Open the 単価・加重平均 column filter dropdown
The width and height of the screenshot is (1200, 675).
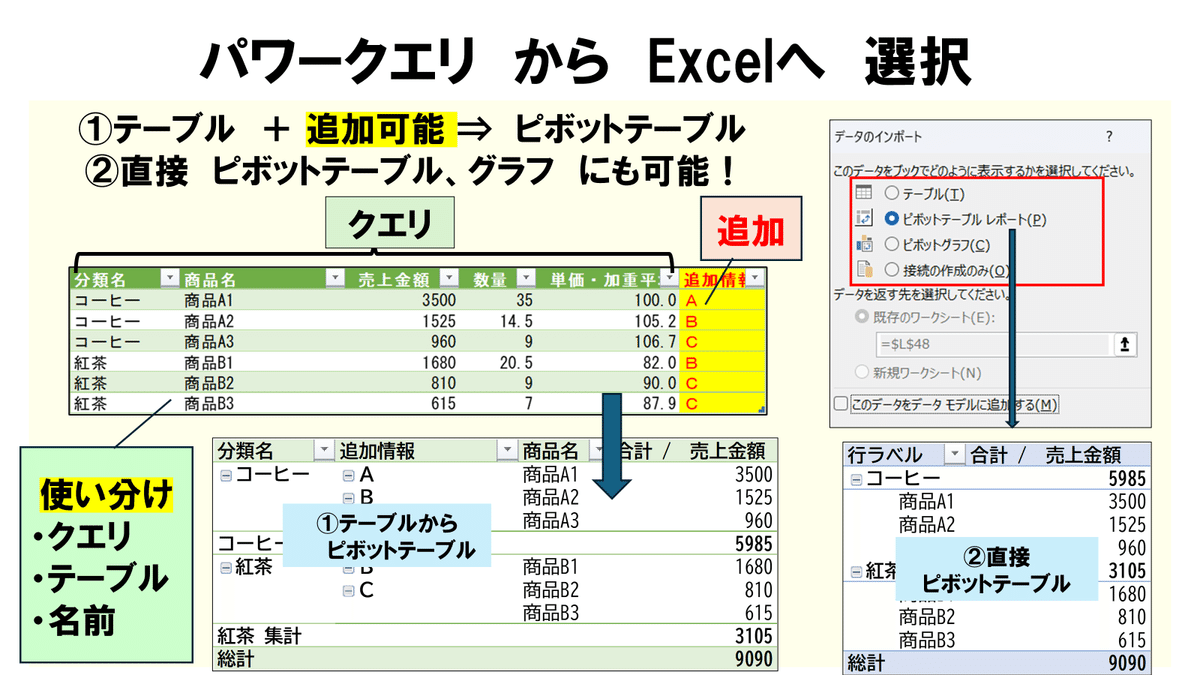[x=667, y=279]
